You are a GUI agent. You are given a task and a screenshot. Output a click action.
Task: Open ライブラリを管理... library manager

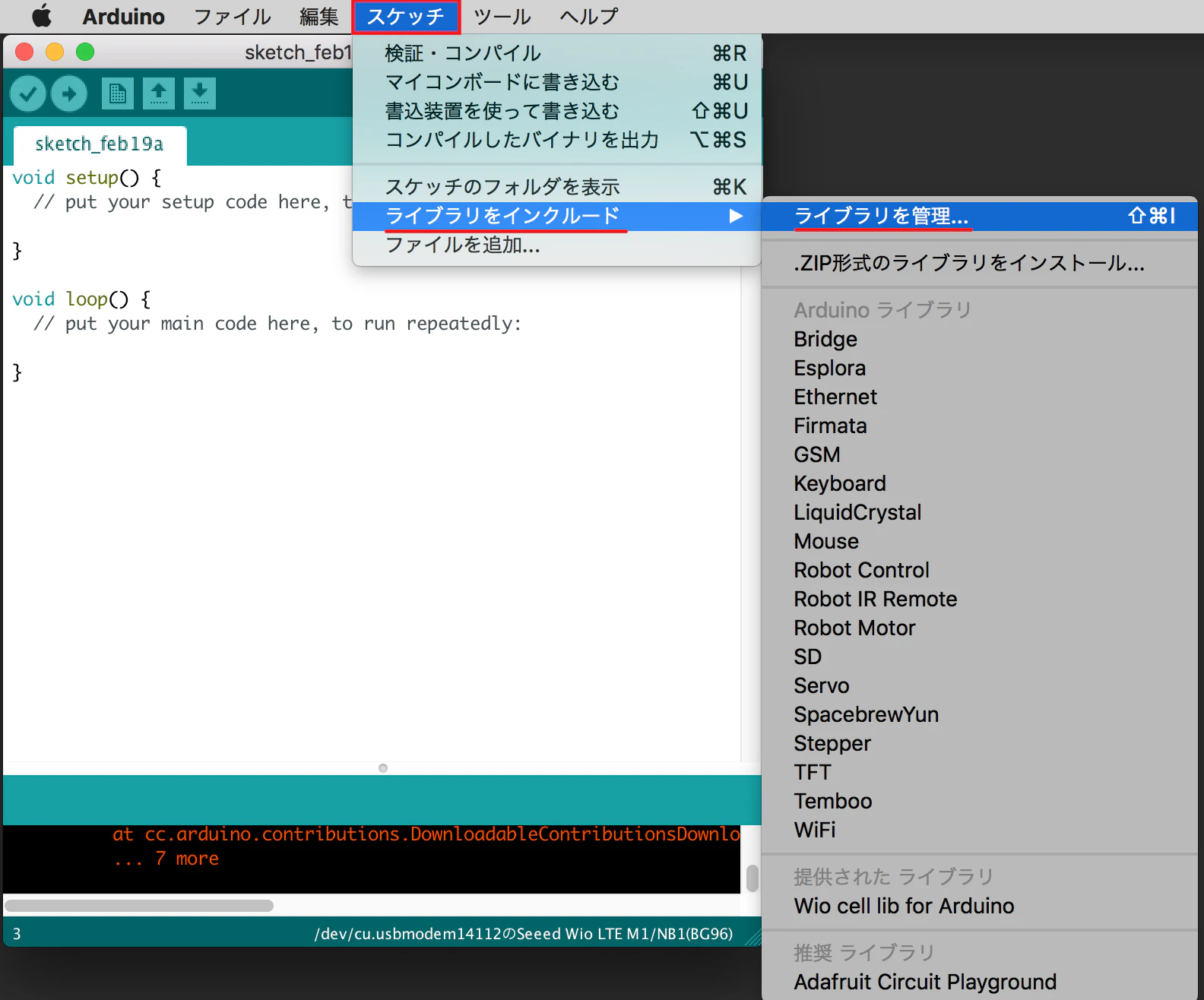point(980,216)
